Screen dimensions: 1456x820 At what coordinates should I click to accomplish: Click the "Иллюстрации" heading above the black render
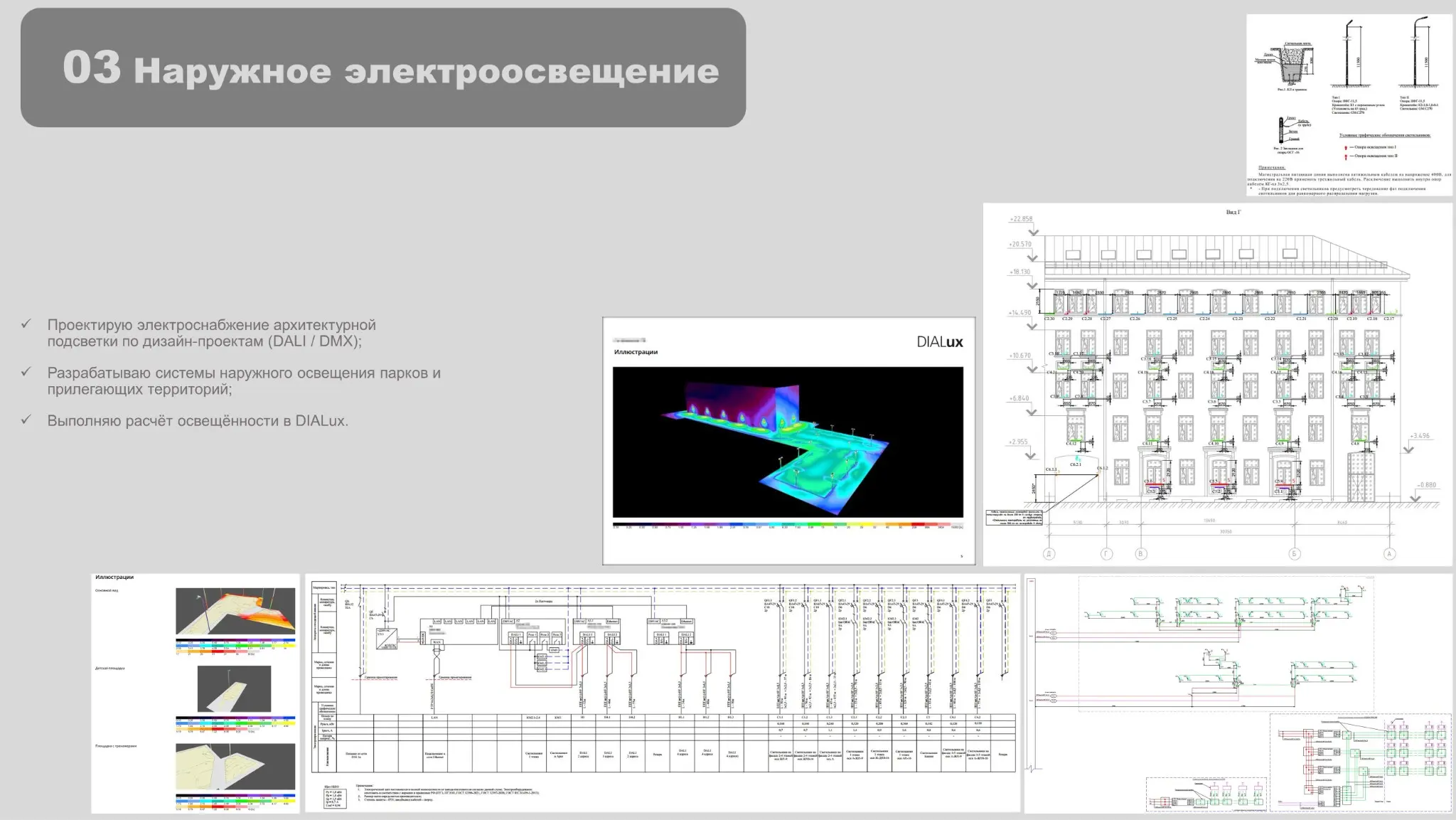pyautogui.click(x=636, y=352)
